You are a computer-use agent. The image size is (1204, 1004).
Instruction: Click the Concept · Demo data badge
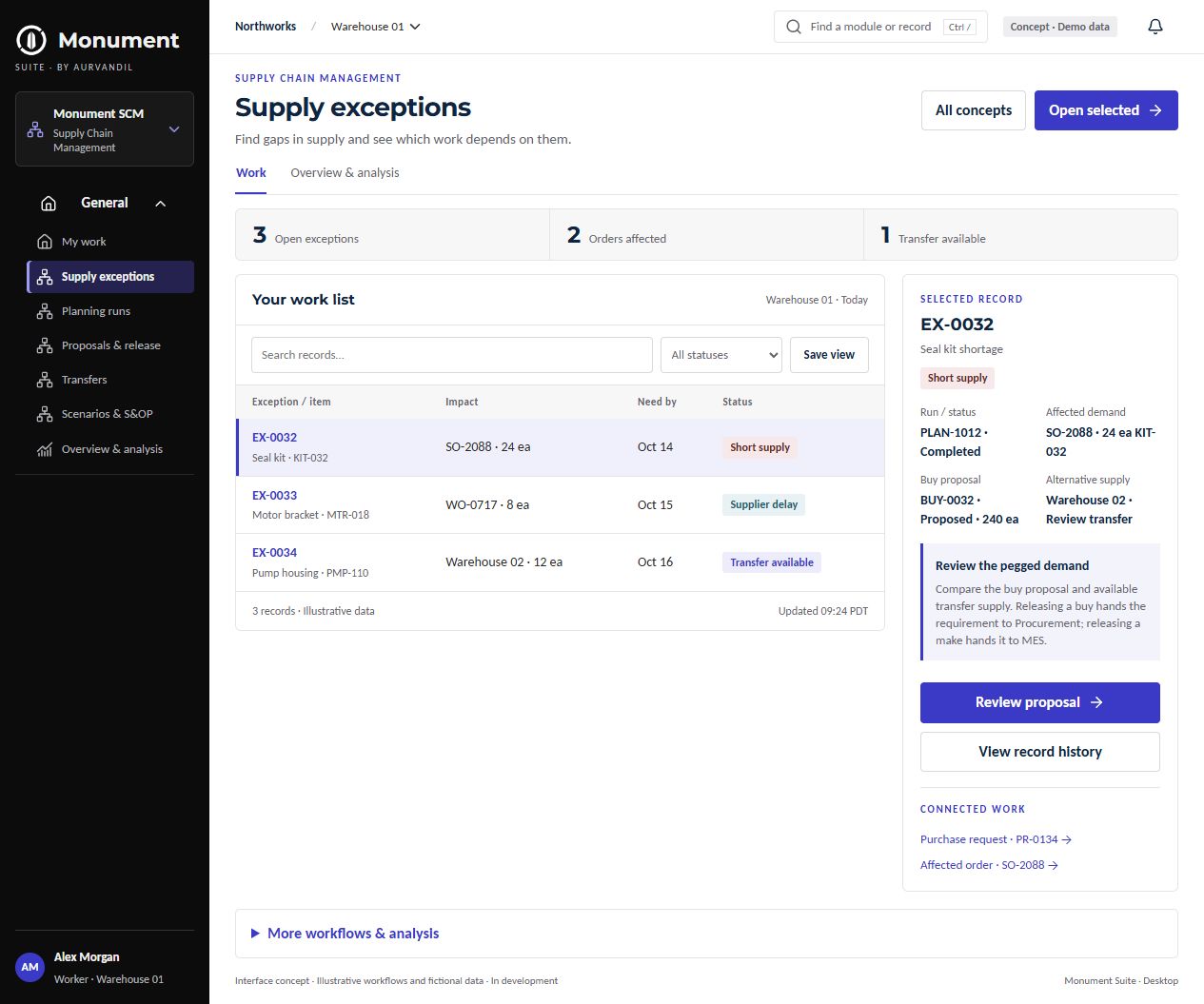point(1060,27)
